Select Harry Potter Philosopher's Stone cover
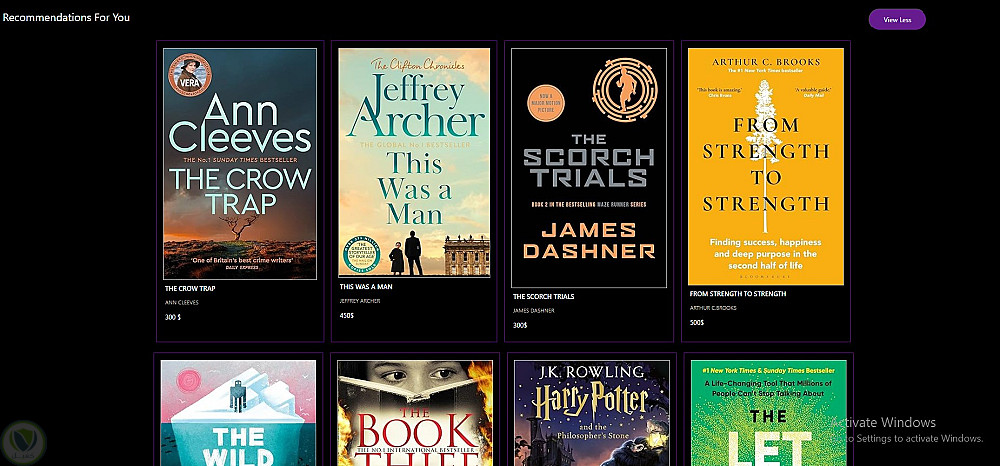Viewport: 1000px width, 466px height. [x=591, y=413]
